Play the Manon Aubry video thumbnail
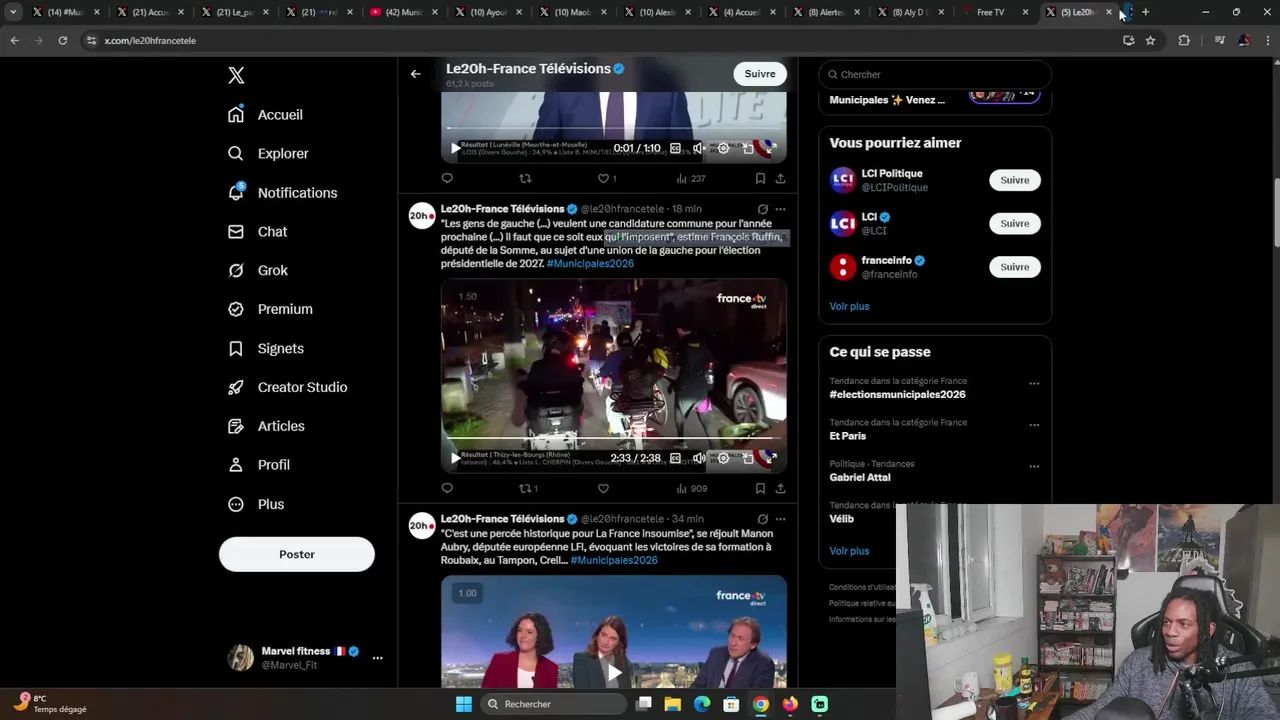 tap(613, 672)
